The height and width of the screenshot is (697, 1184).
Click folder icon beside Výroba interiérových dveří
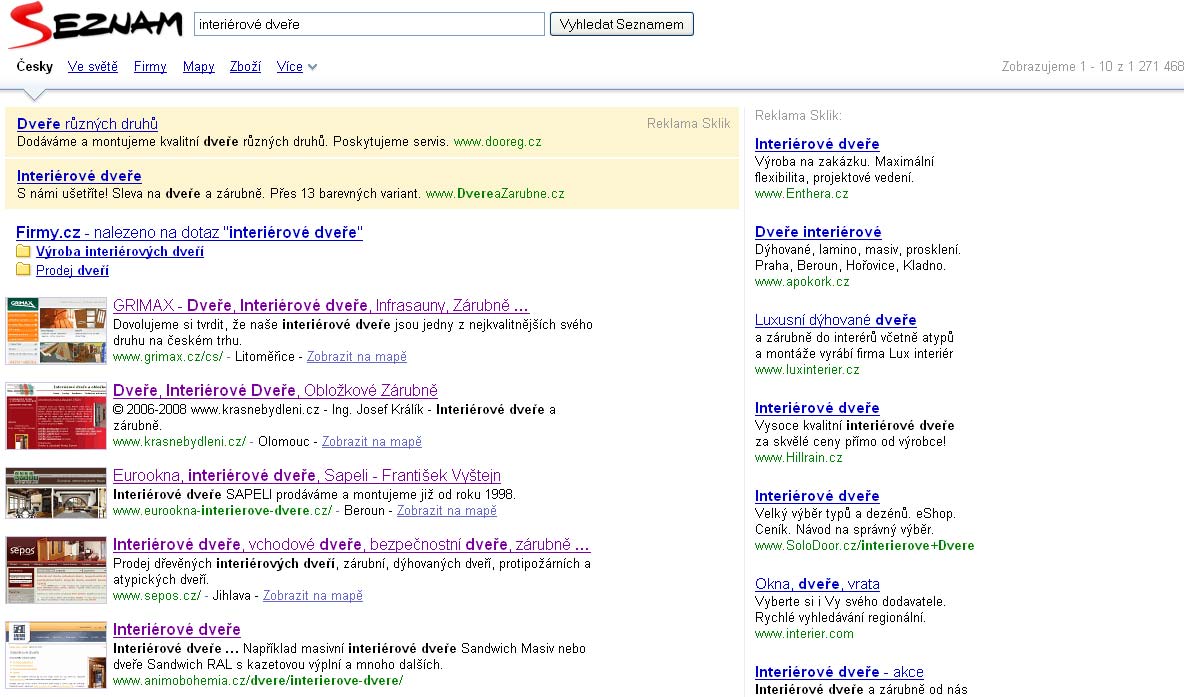(23, 251)
